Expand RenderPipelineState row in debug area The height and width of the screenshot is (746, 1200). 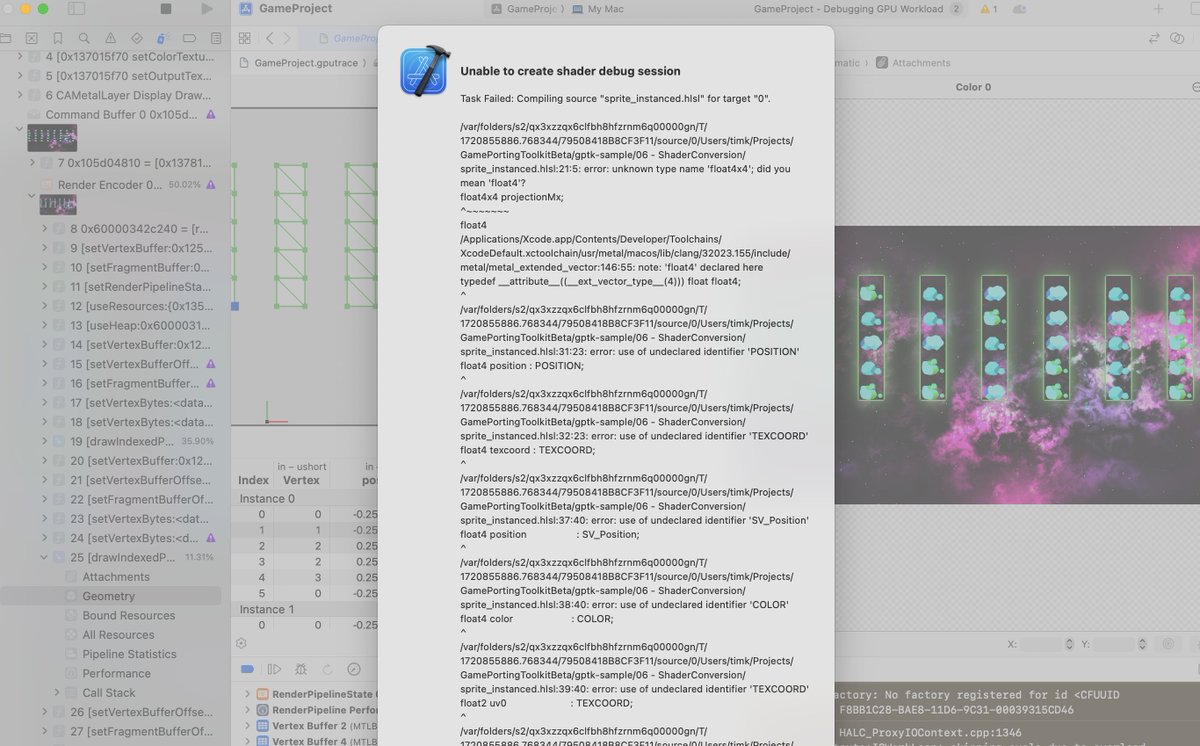click(x=248, y=693)
